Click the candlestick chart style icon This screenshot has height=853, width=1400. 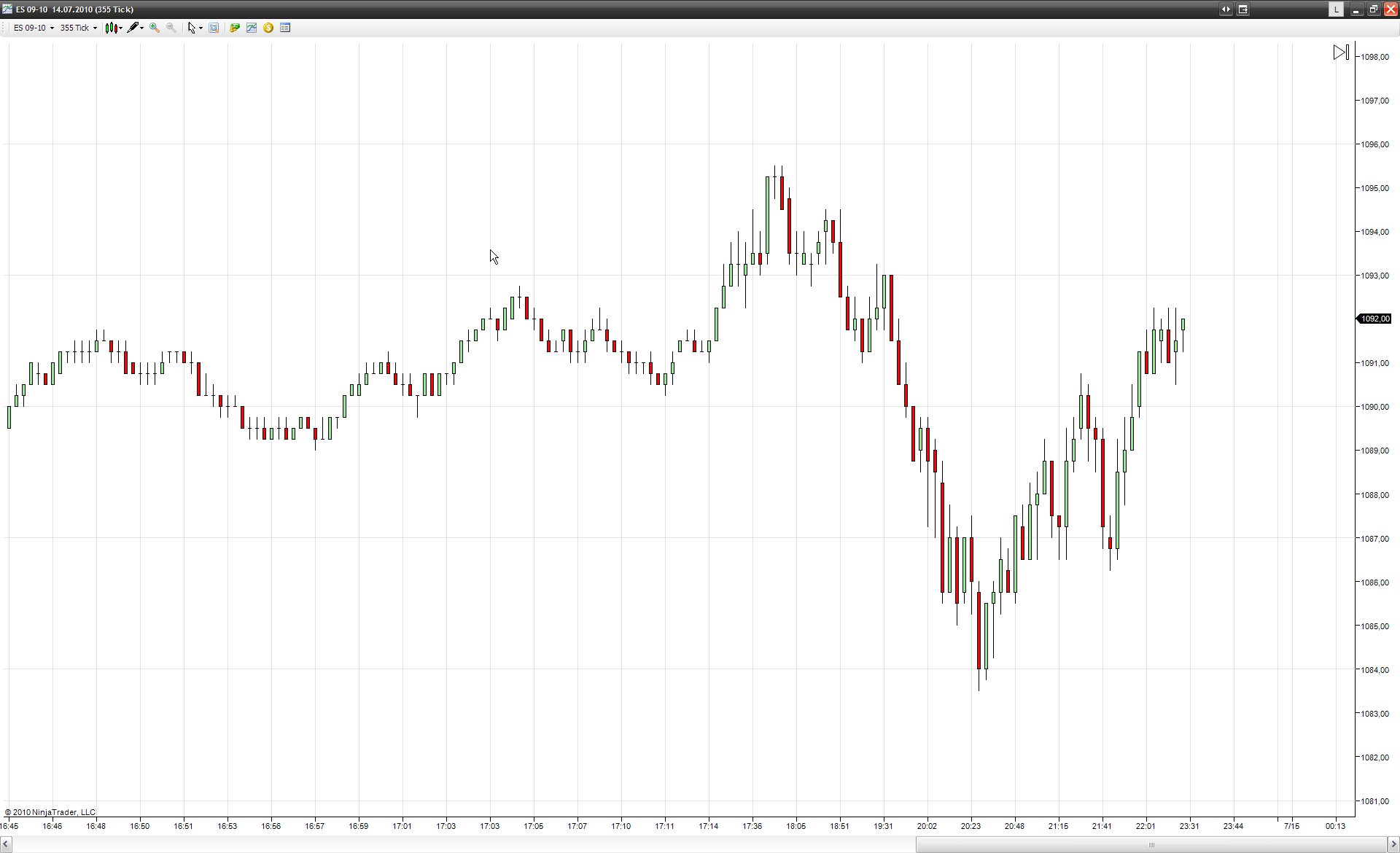tap(111, 28)
